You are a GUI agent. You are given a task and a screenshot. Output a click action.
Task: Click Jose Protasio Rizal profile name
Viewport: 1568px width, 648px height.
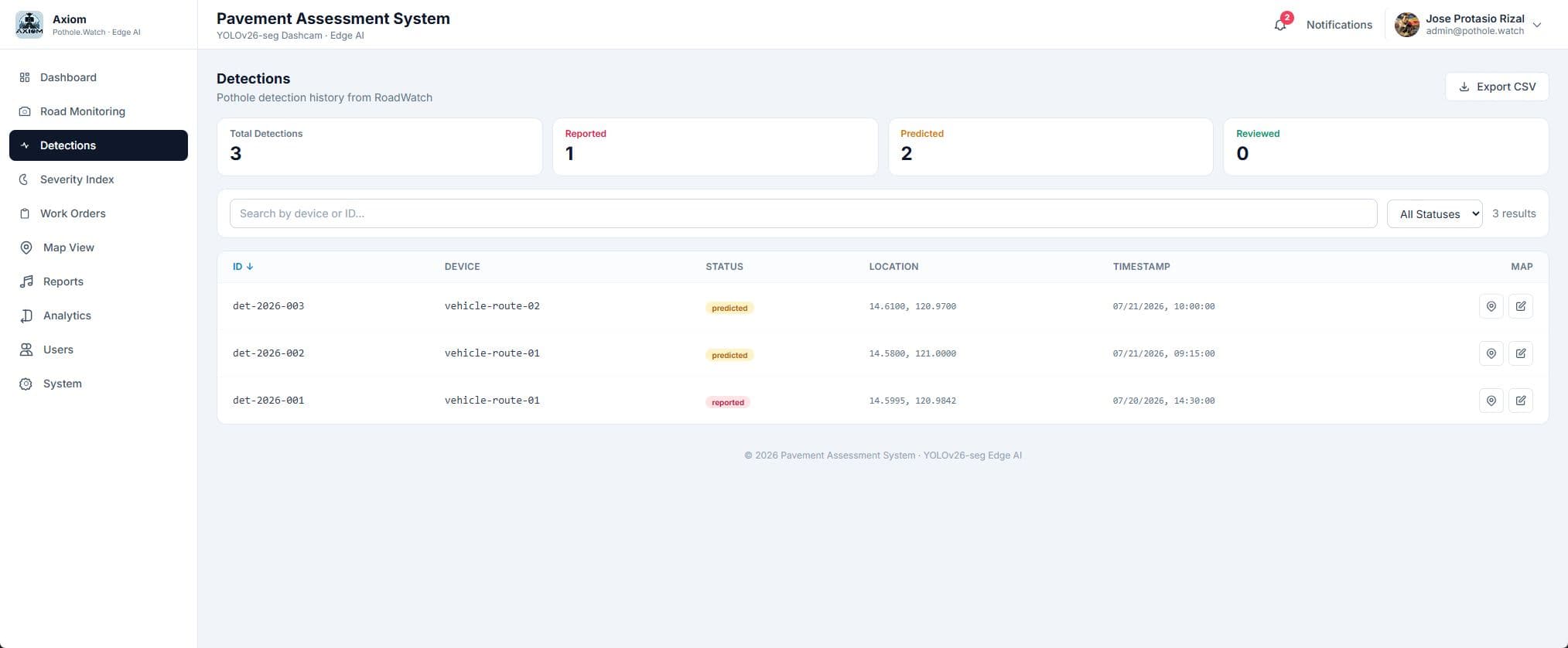pyautogui.click(x=1475, y=19)
